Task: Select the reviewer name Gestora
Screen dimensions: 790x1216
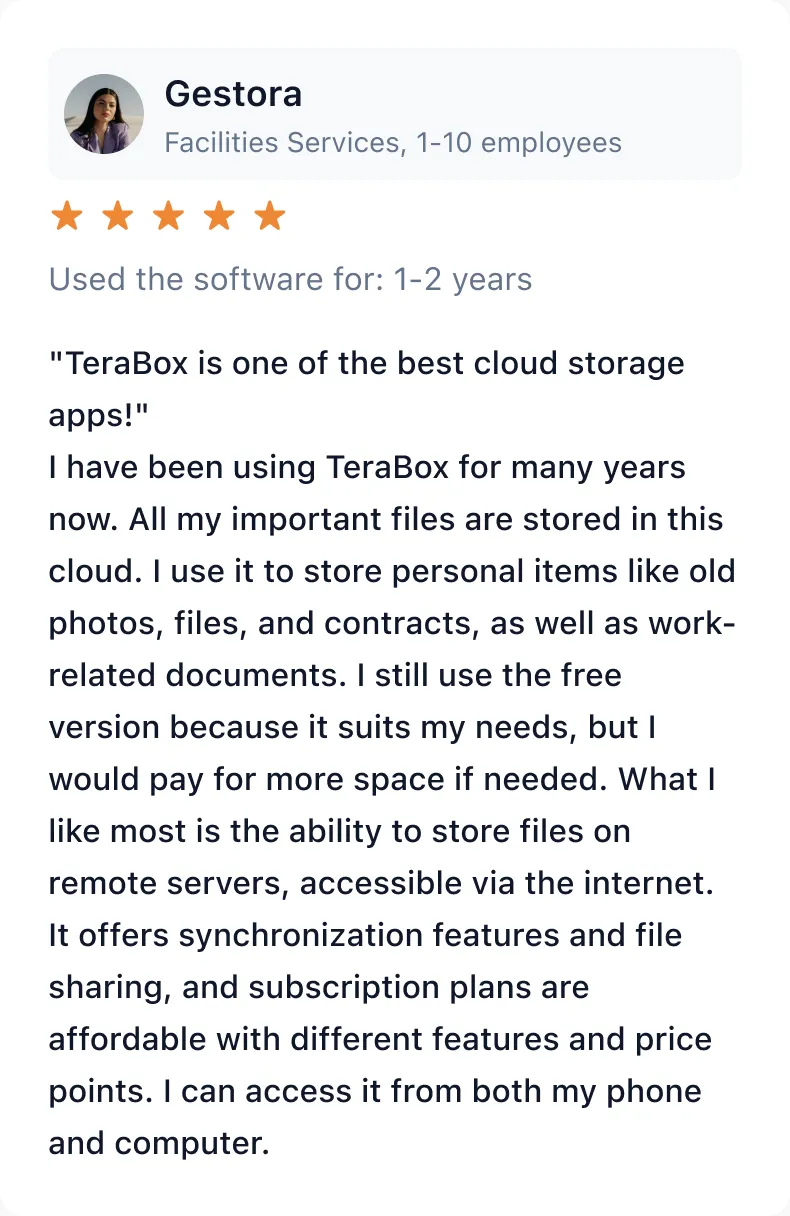Action: 233,94
